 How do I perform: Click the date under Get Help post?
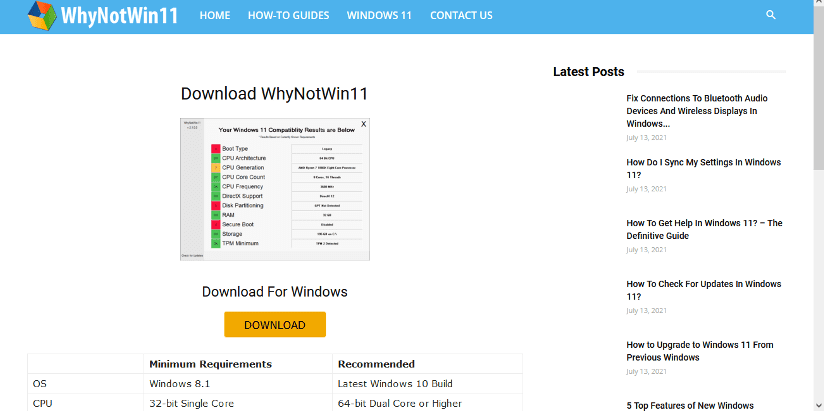[646, 250]
